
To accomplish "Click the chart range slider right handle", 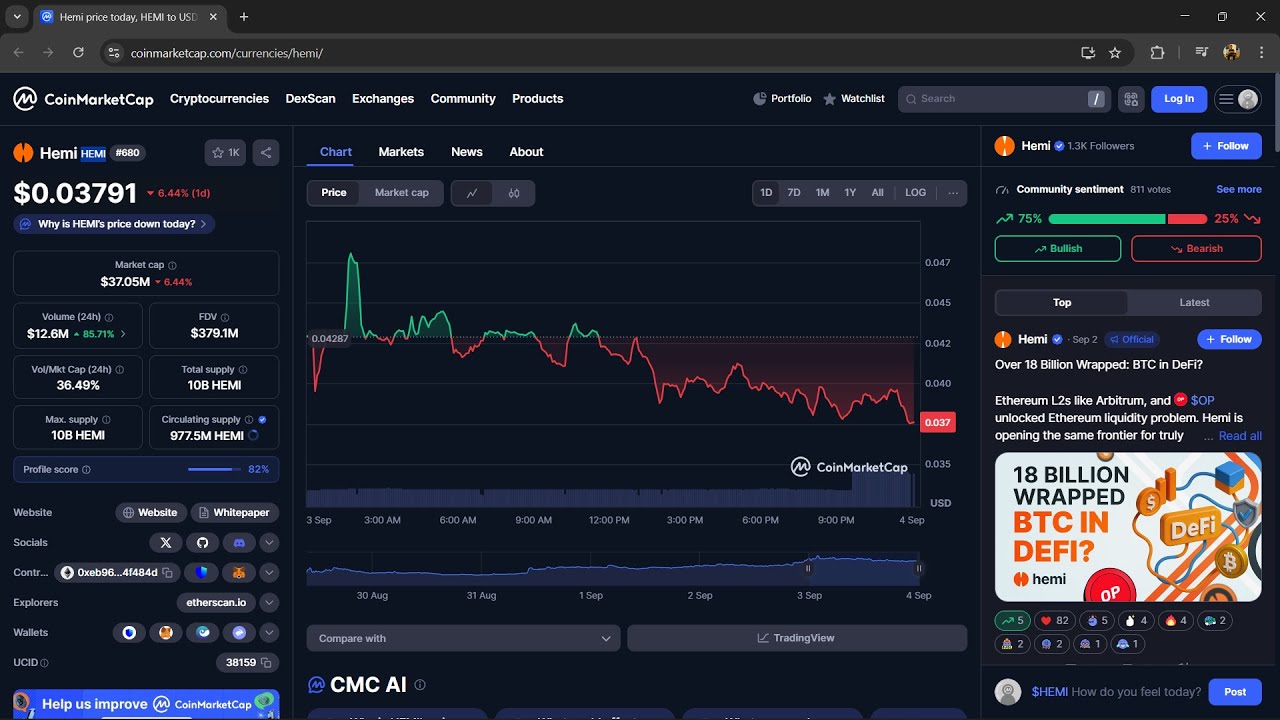I will point(919,568).
